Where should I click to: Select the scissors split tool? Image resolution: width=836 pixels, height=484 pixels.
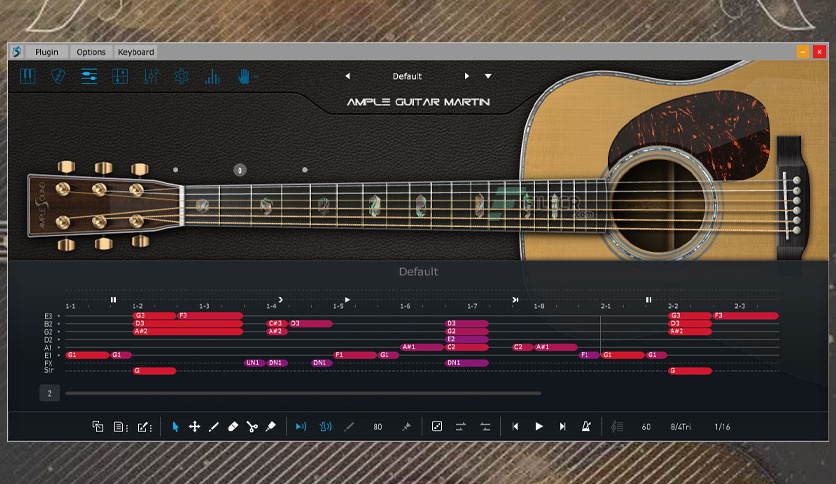tap(252, 426)
